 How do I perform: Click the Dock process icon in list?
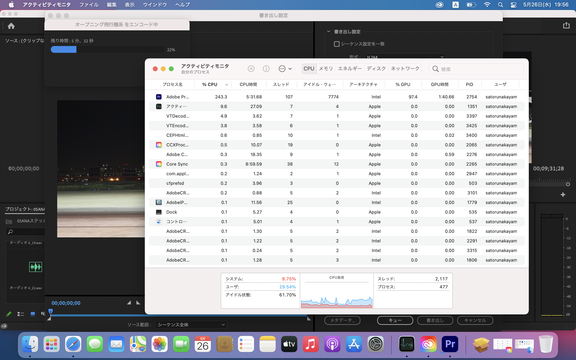click(x=159, y=212)
